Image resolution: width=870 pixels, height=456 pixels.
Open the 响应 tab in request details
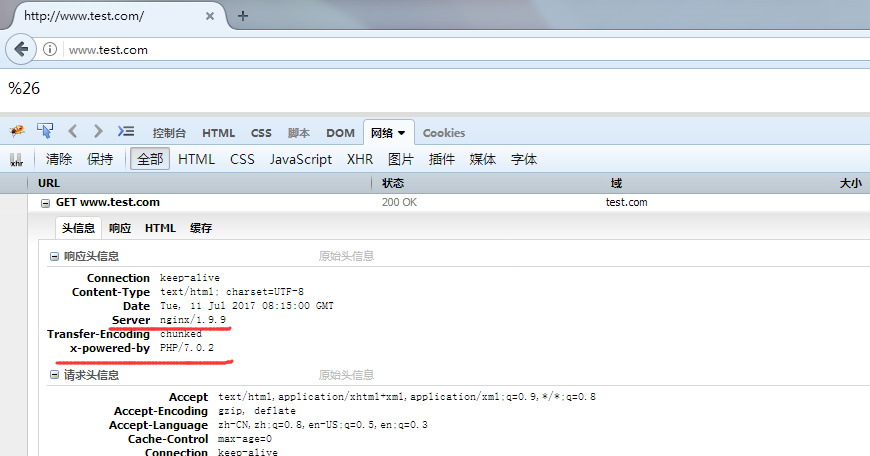click(120, 228)
